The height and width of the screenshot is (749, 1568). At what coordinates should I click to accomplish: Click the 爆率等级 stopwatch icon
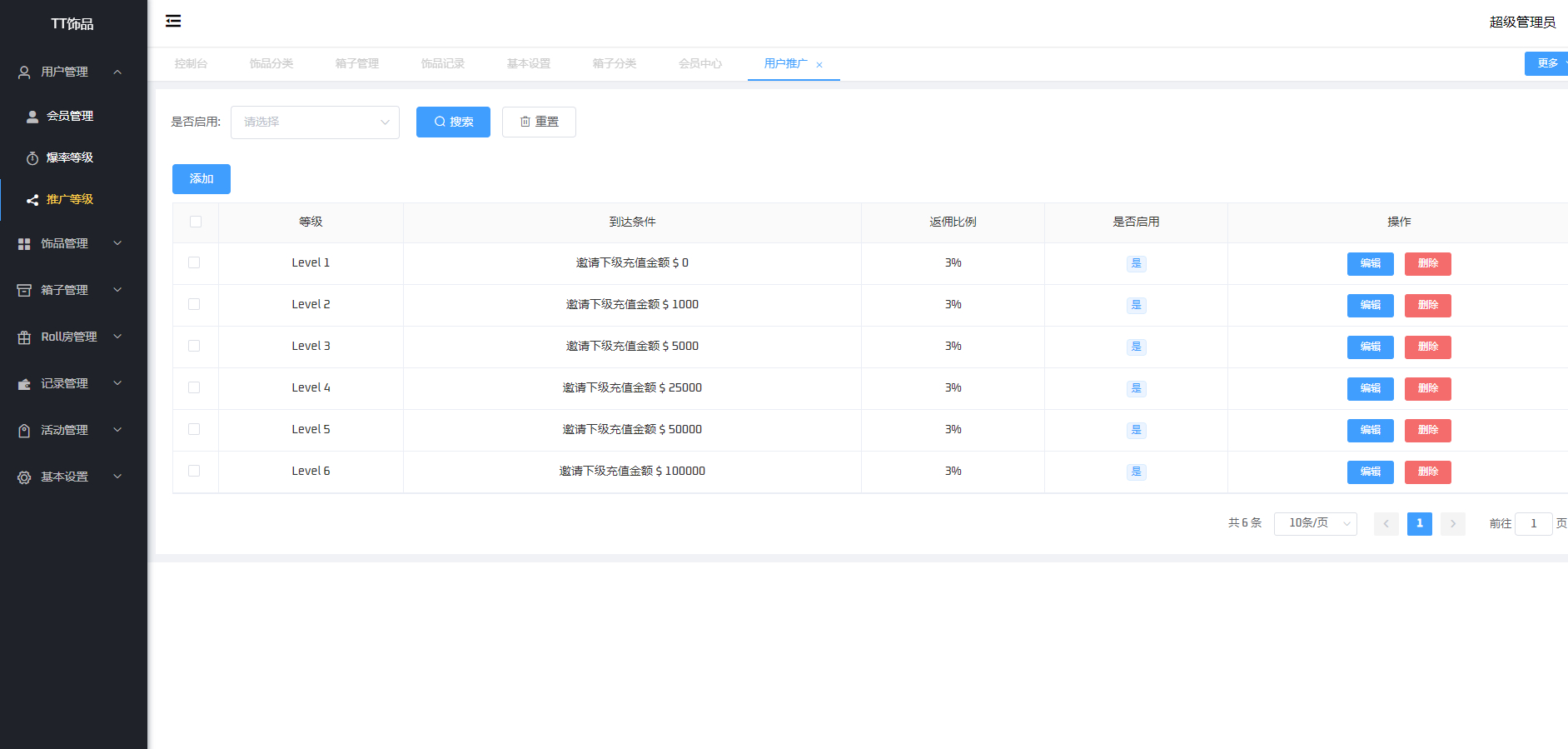coord(32,158)
